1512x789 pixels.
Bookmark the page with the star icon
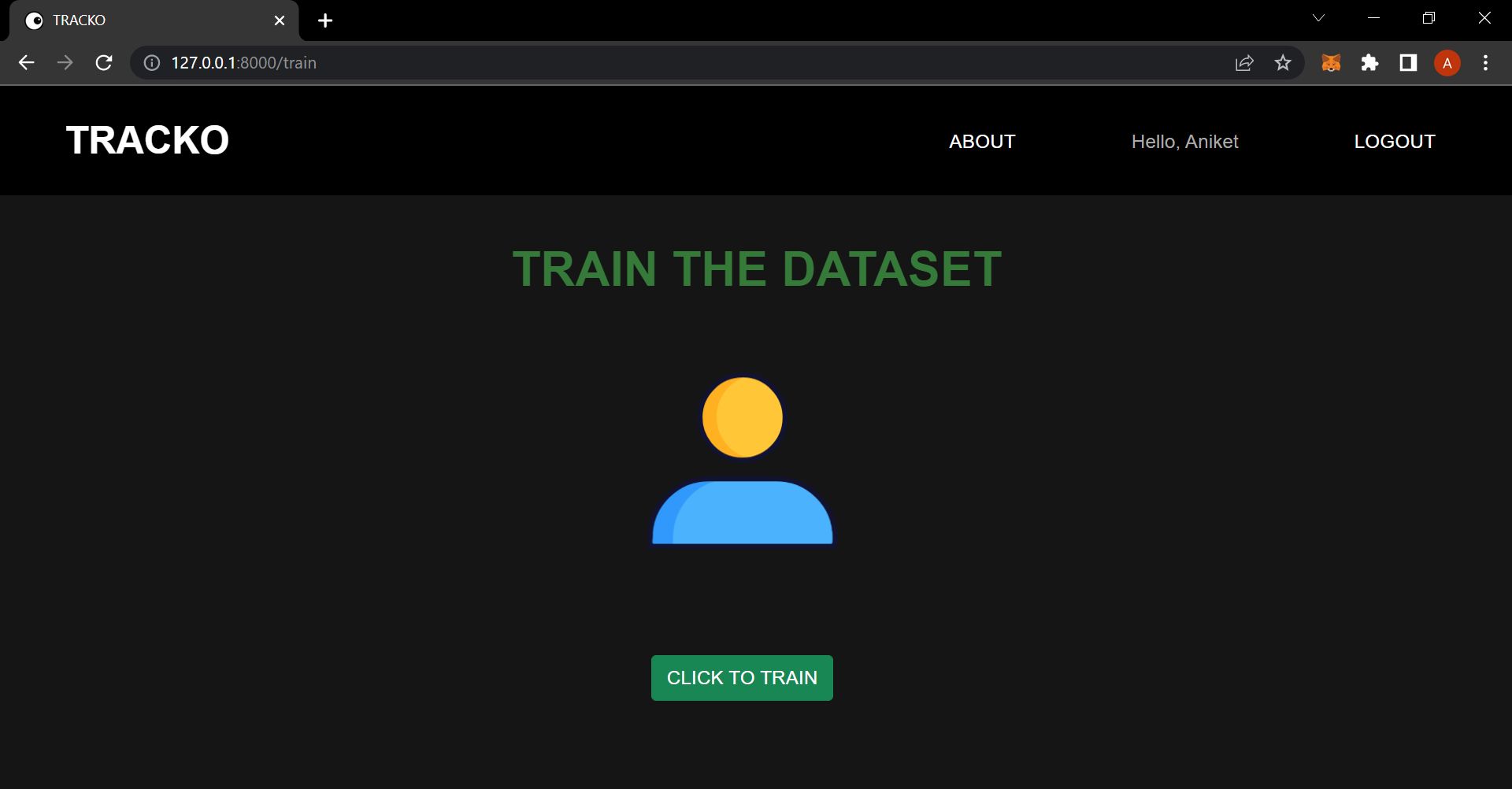(1283, 63)
